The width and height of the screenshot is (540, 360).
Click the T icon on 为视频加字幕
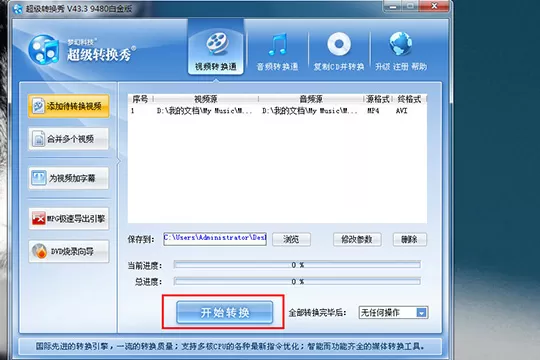(39, 178)
